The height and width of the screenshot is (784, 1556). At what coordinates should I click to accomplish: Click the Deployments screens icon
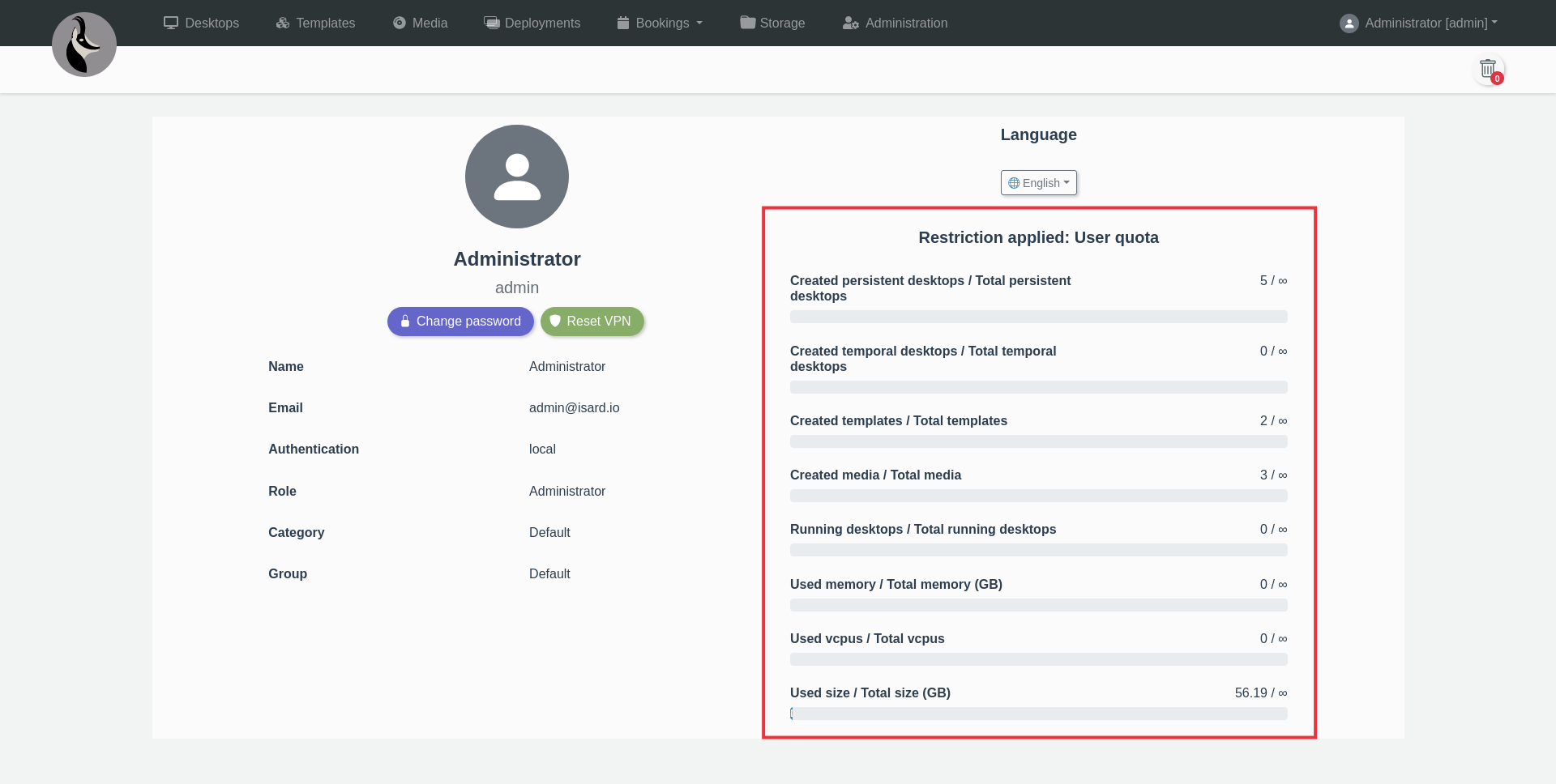tap(491, 23)
